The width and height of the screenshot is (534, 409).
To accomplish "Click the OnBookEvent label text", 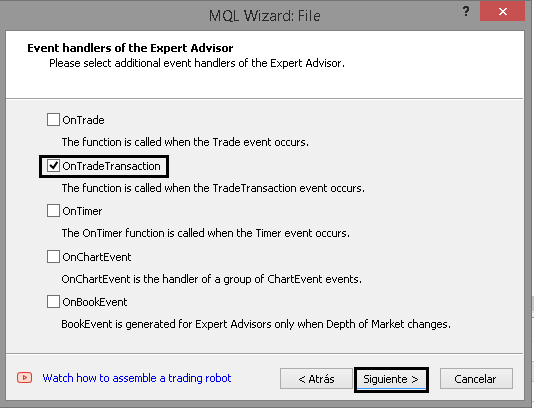I will click(95, 302).
